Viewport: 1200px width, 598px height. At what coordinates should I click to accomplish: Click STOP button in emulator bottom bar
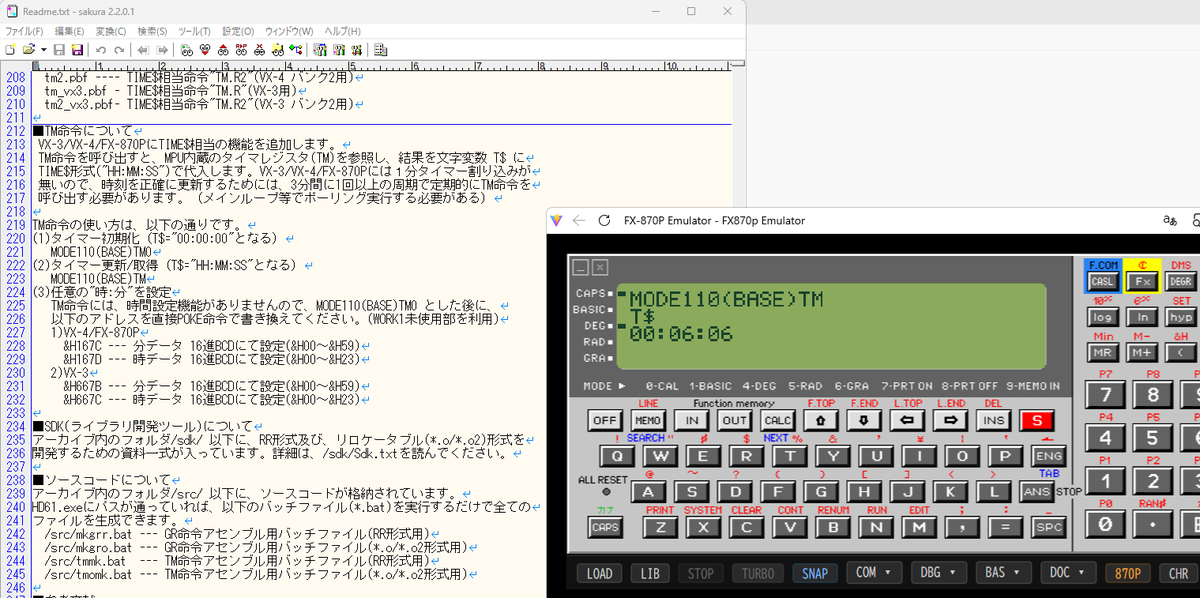701,573
